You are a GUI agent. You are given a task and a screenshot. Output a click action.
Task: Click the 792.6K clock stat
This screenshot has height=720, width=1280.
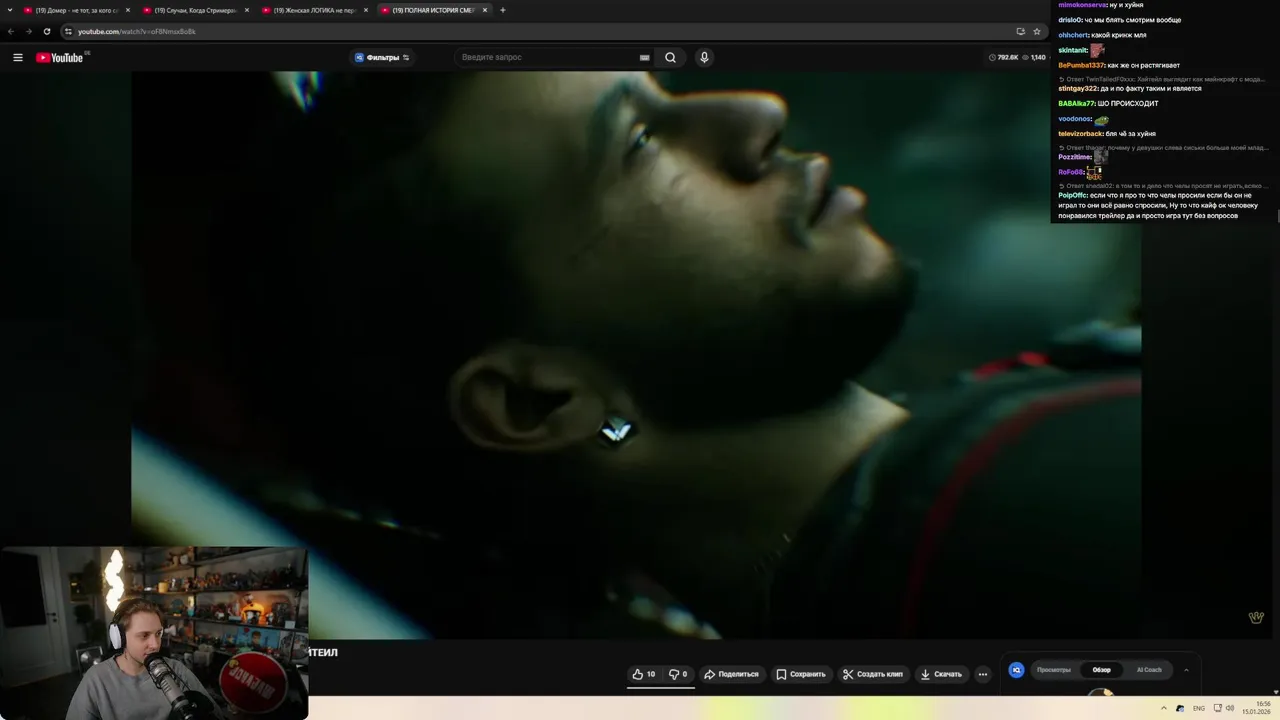pyautogui.click(x=1003, y=57)
